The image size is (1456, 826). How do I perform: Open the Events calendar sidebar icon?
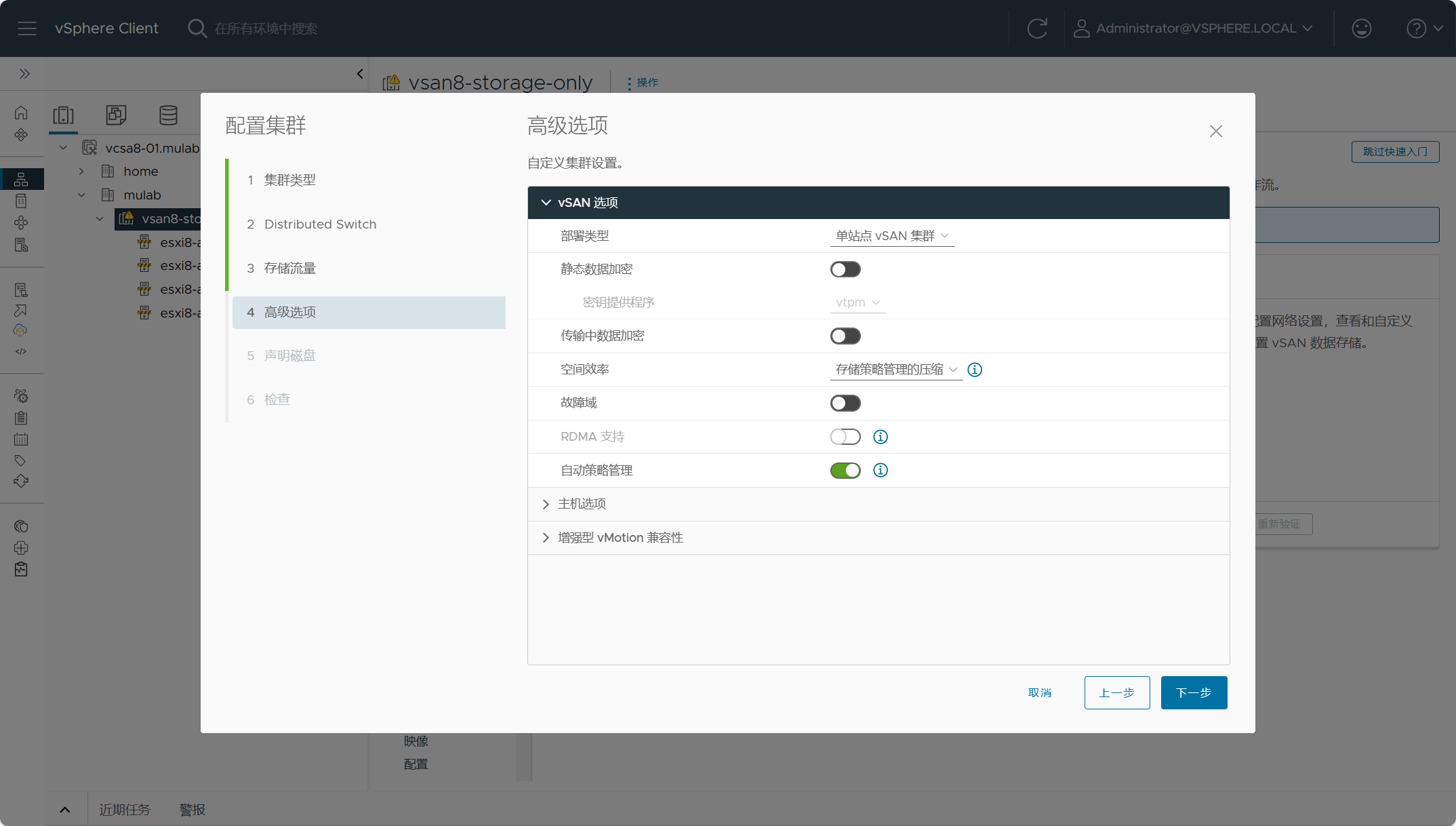point(21,439)
